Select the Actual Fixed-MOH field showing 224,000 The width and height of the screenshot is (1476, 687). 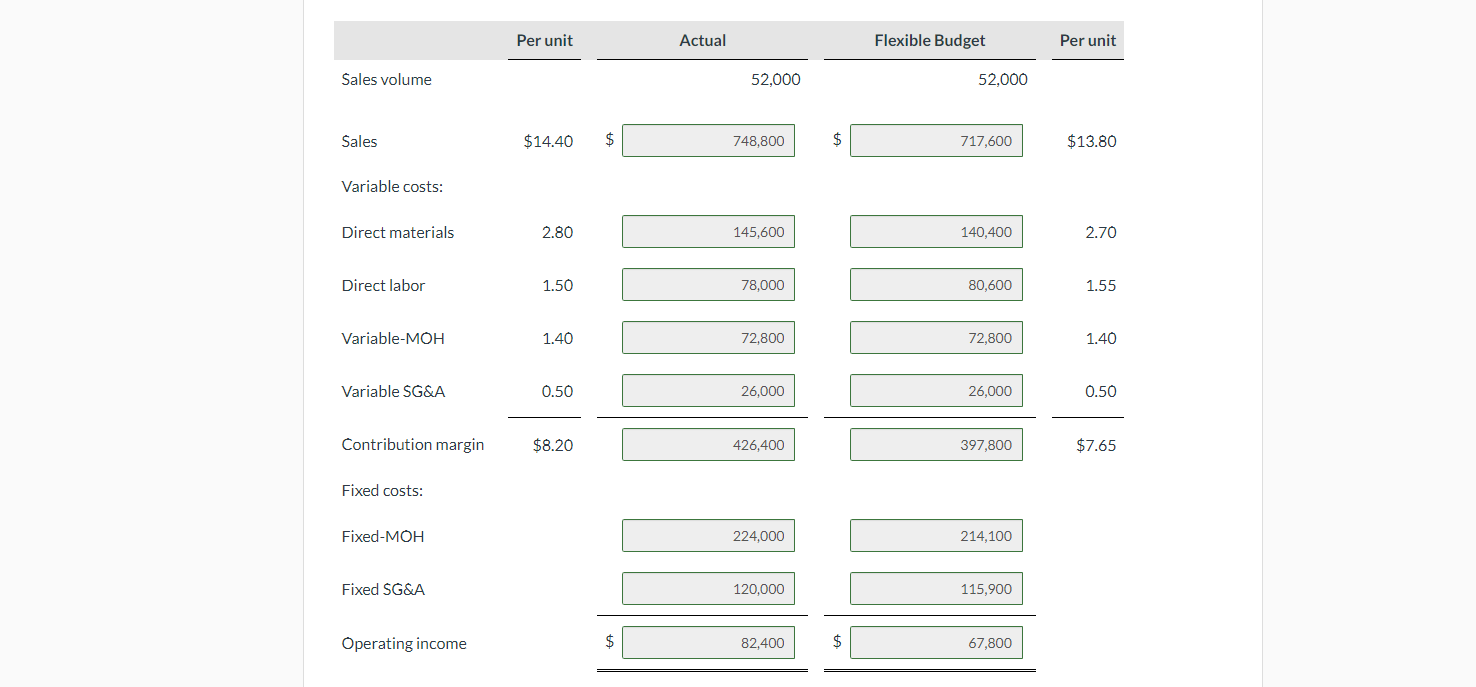click(x=708, y=535)
